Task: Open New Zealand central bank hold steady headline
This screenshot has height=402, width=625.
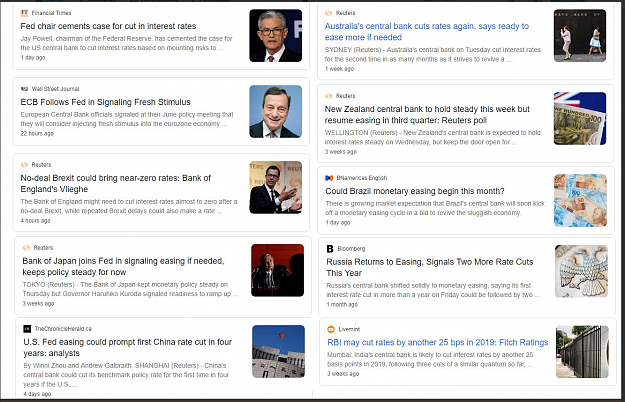Action: click(427, 114)
